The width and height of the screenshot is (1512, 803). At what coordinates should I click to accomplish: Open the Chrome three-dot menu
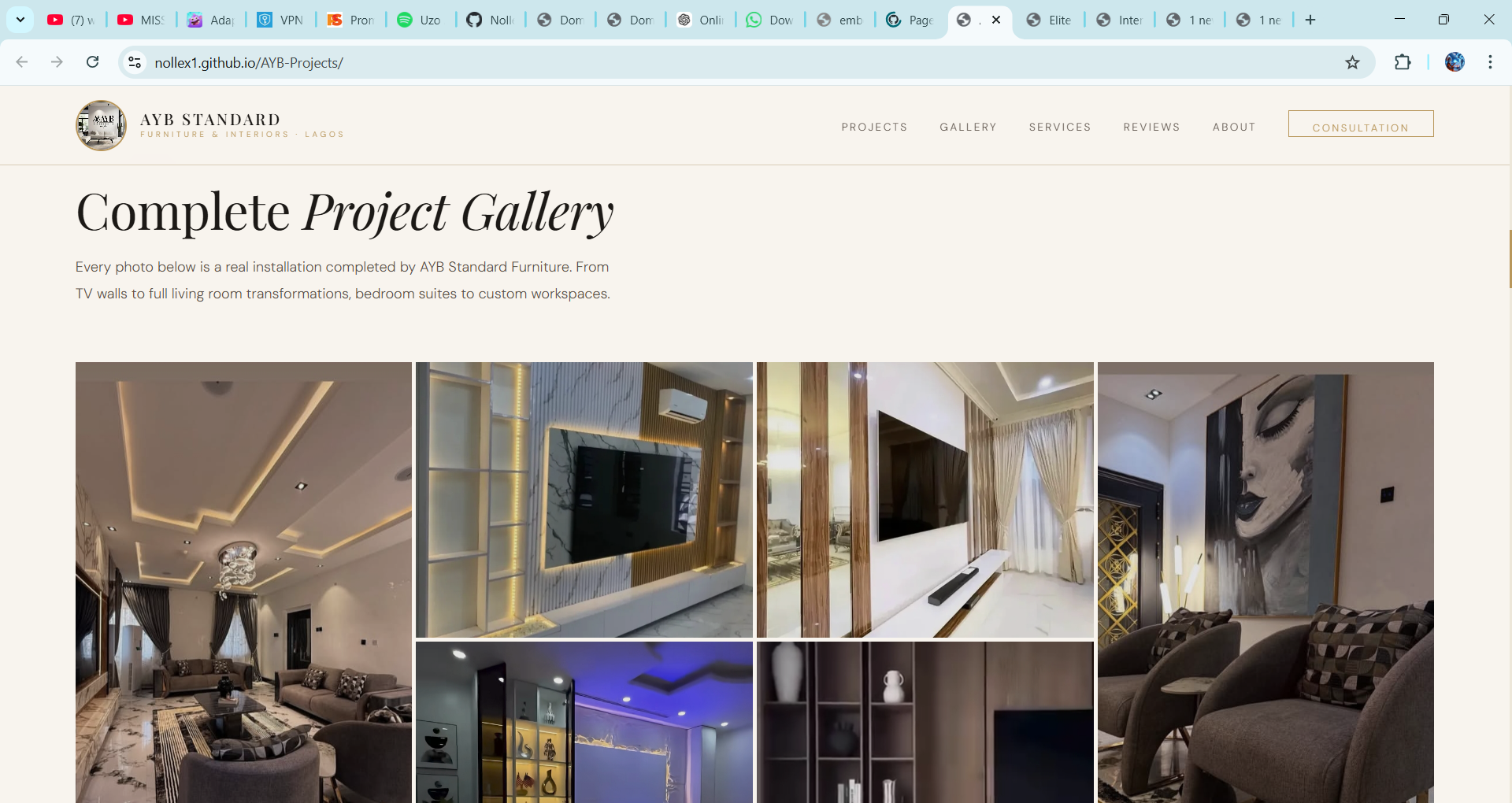tap(1489, 62)
